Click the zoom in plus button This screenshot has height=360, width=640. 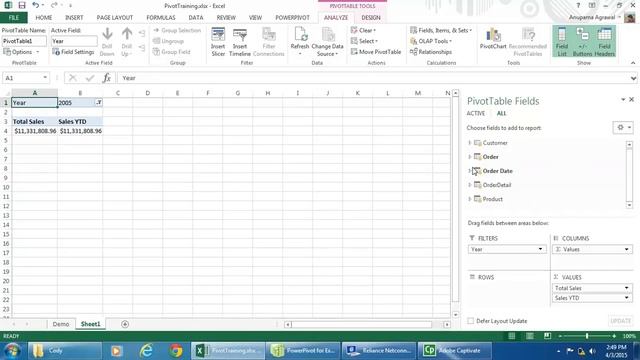tap(614, 336)
